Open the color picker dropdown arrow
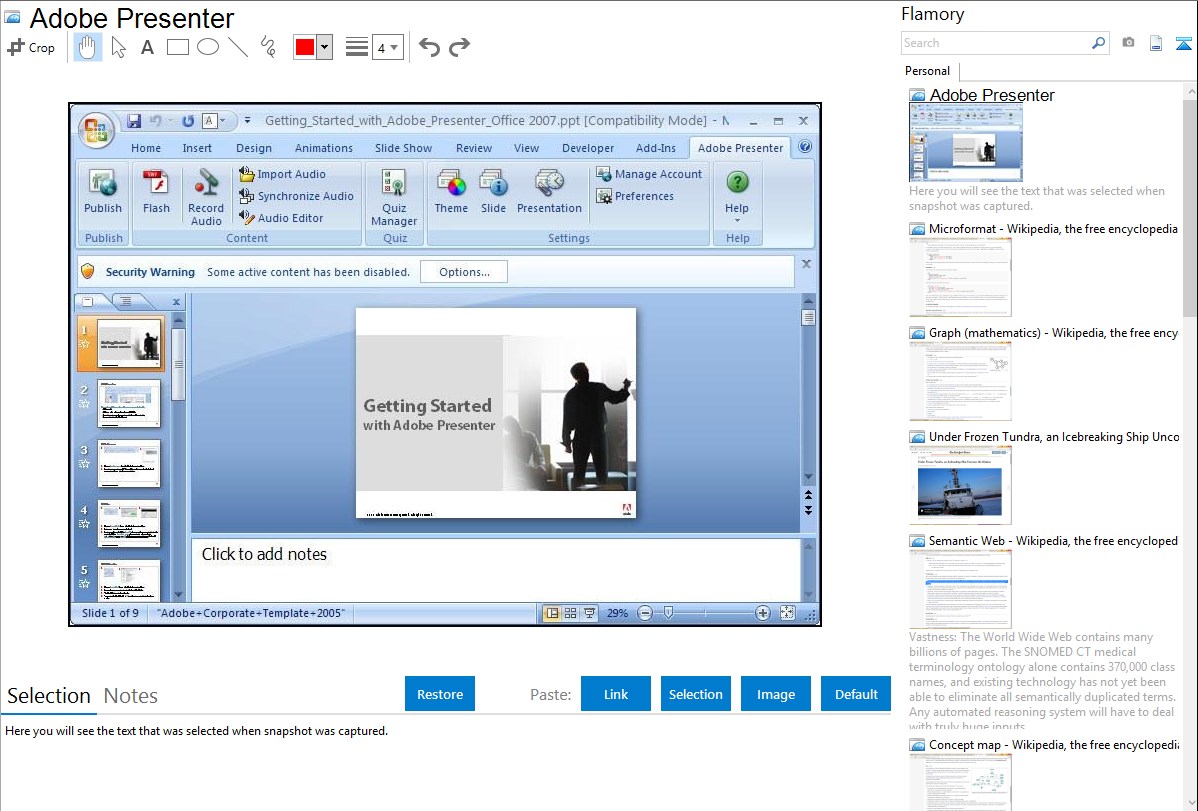This screenshot has width=1198, height=811. 325,47
